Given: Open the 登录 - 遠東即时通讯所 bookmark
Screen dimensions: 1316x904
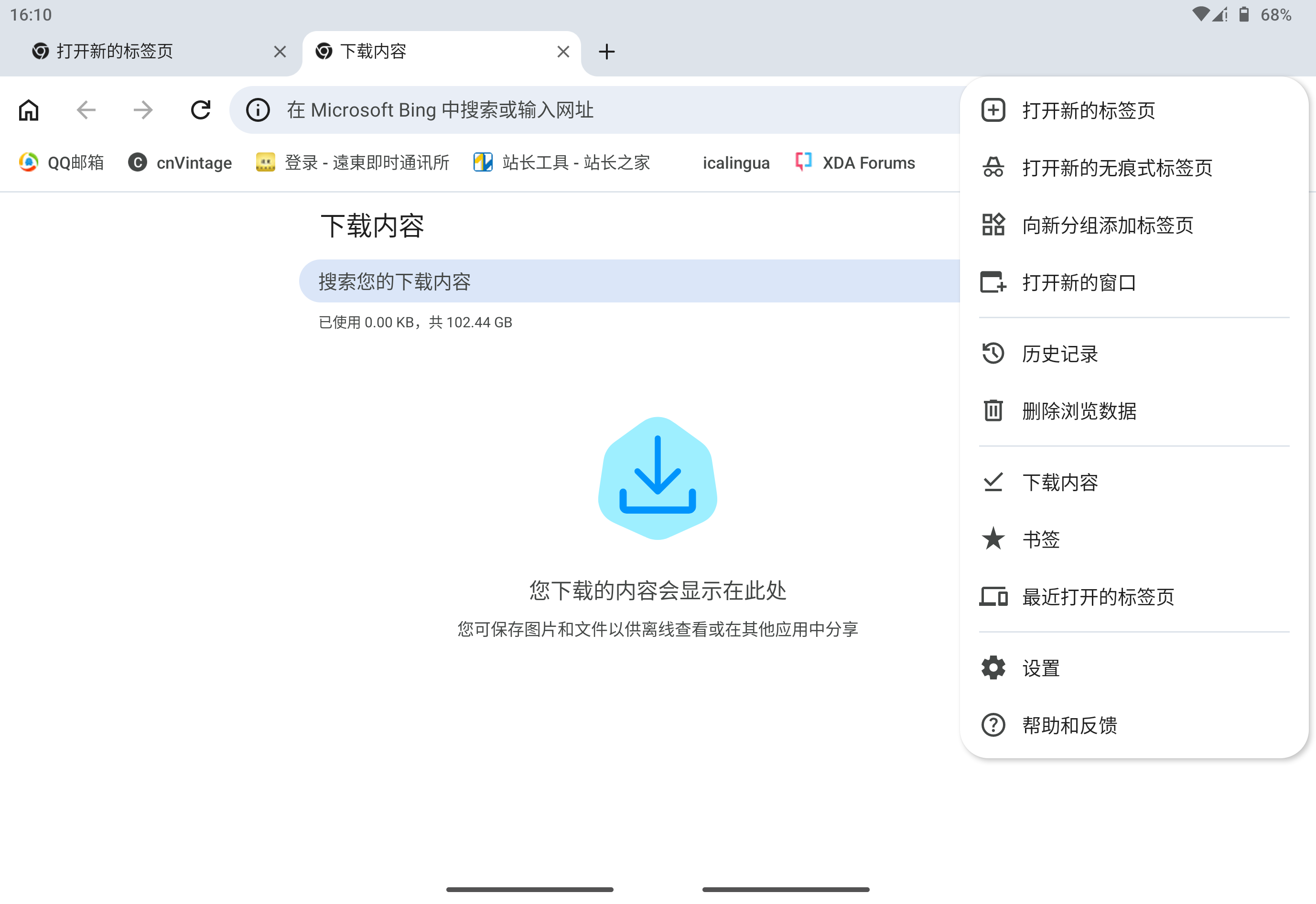Looking at the screenshot, I should pyautogui.click(x=352, y=162).
